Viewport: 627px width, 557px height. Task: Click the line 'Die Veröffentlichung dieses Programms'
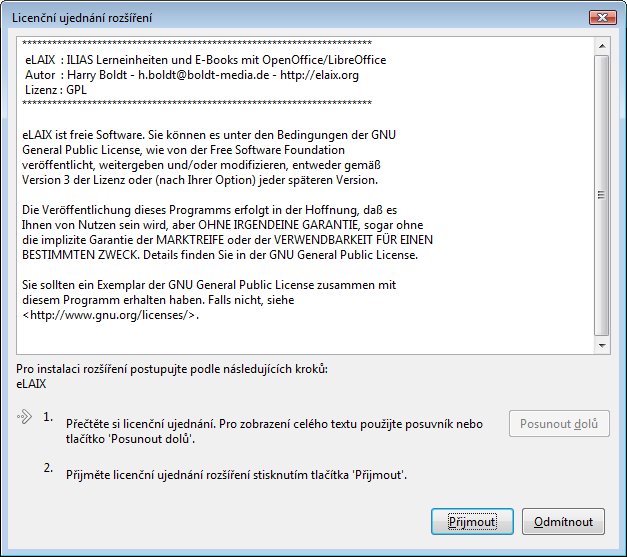(210, 210)
